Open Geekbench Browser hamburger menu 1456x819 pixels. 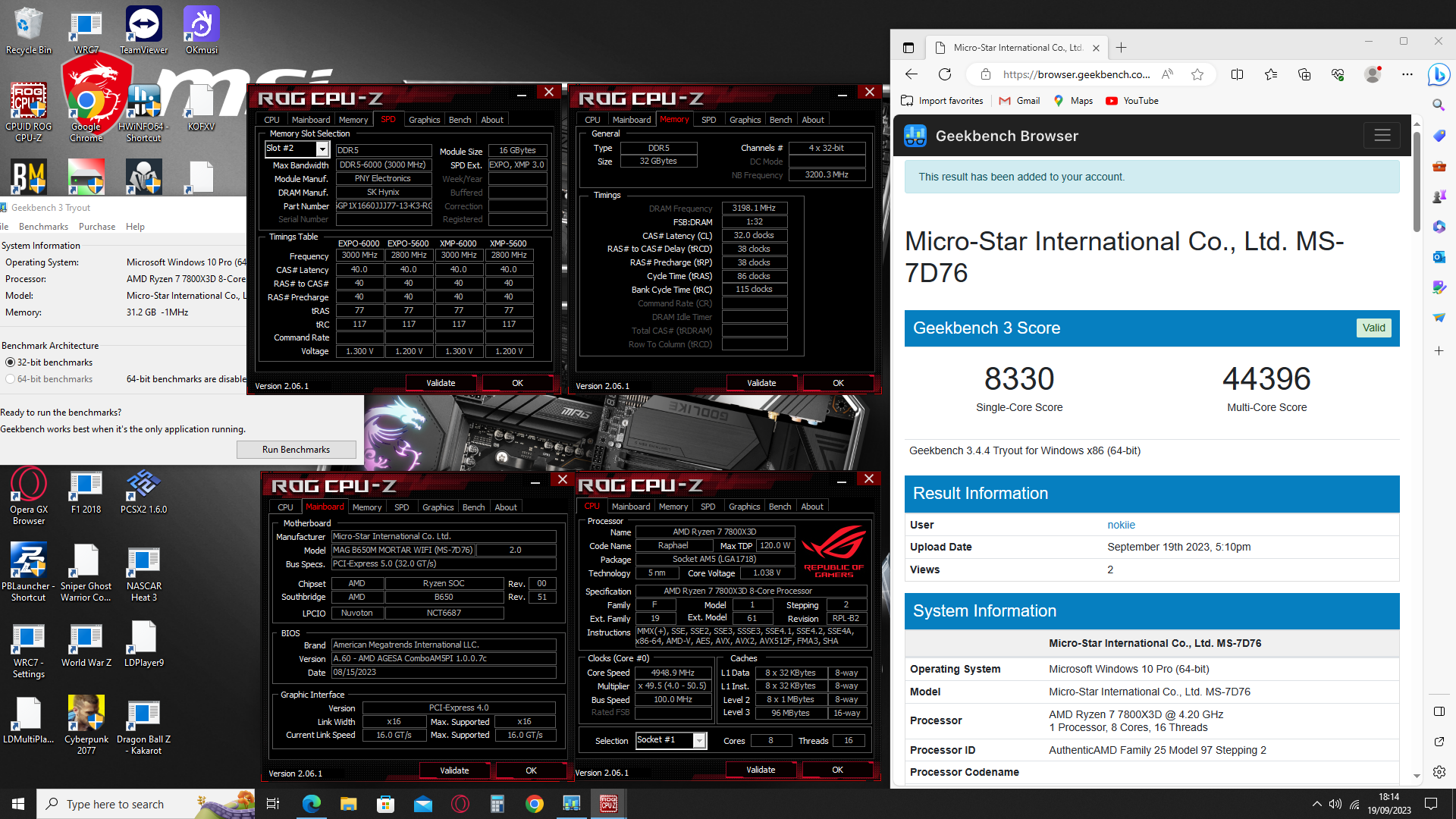(1382, 136)
